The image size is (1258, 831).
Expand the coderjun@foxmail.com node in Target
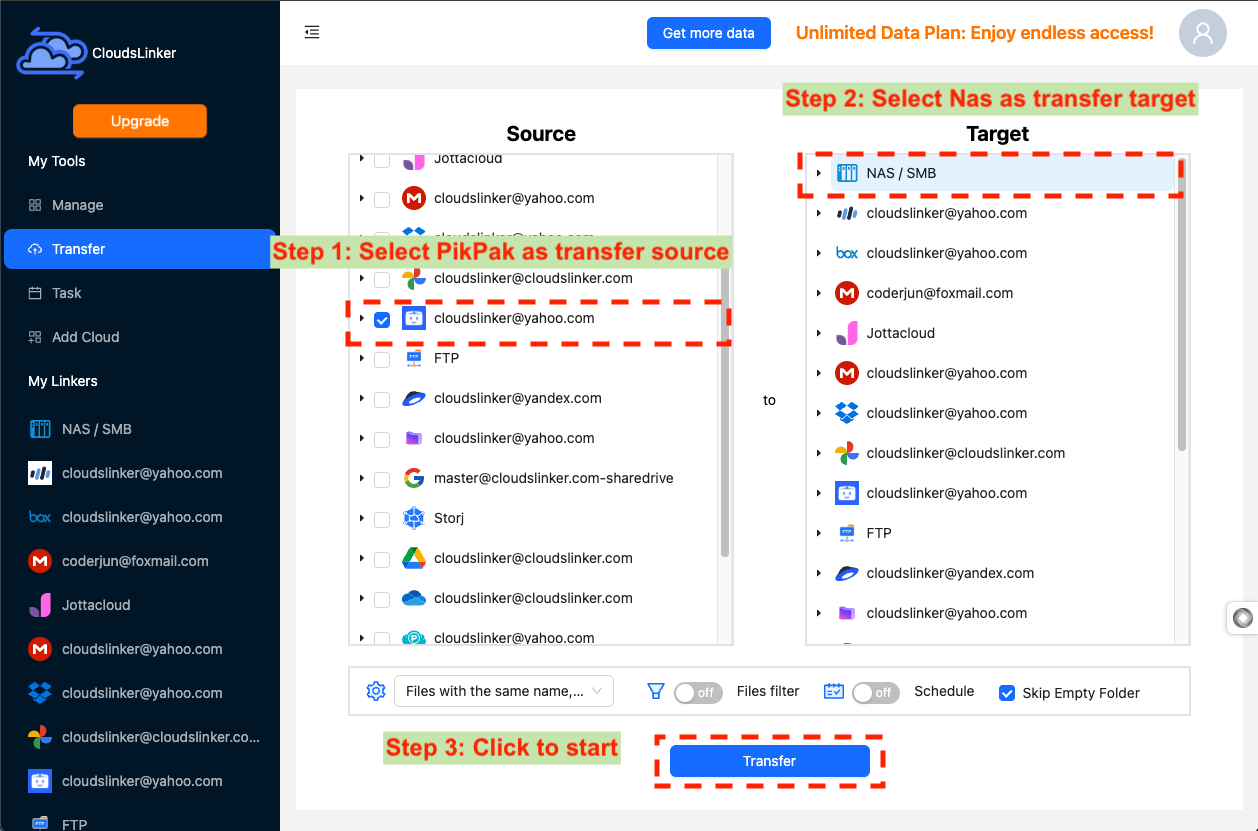click(818, 293)
